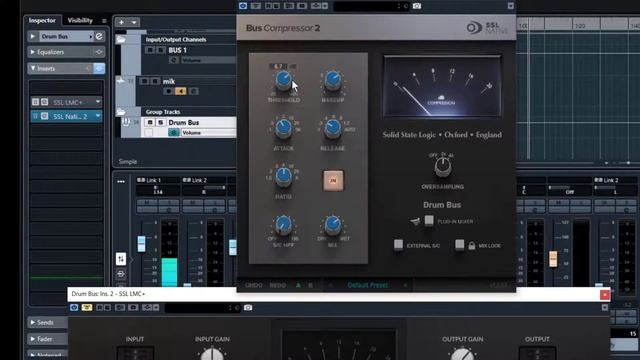Open the Default Preset menu
Screen dimensions: 640x360
click(367, 285)
